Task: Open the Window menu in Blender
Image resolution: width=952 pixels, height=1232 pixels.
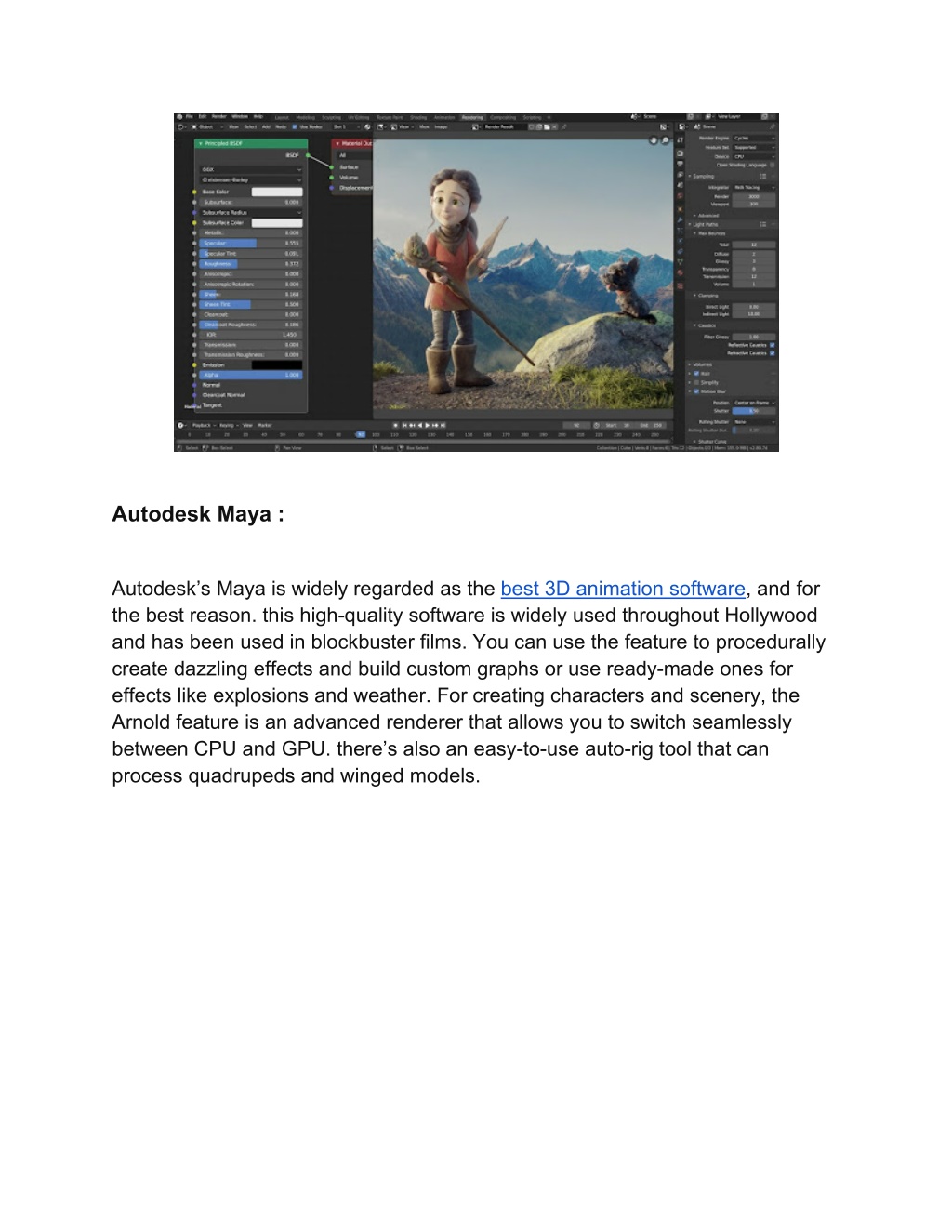Action: [x=240, y=117]
